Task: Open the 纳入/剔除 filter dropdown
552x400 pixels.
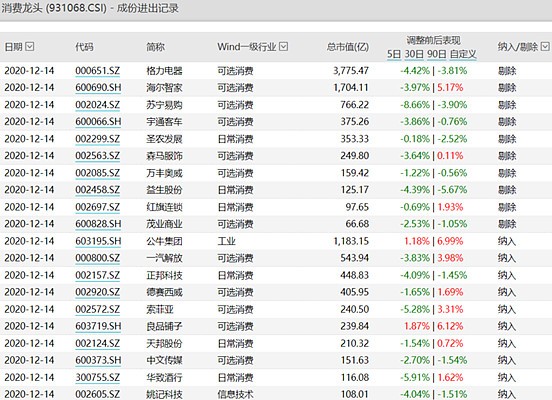Action: (x=545, y=46)
